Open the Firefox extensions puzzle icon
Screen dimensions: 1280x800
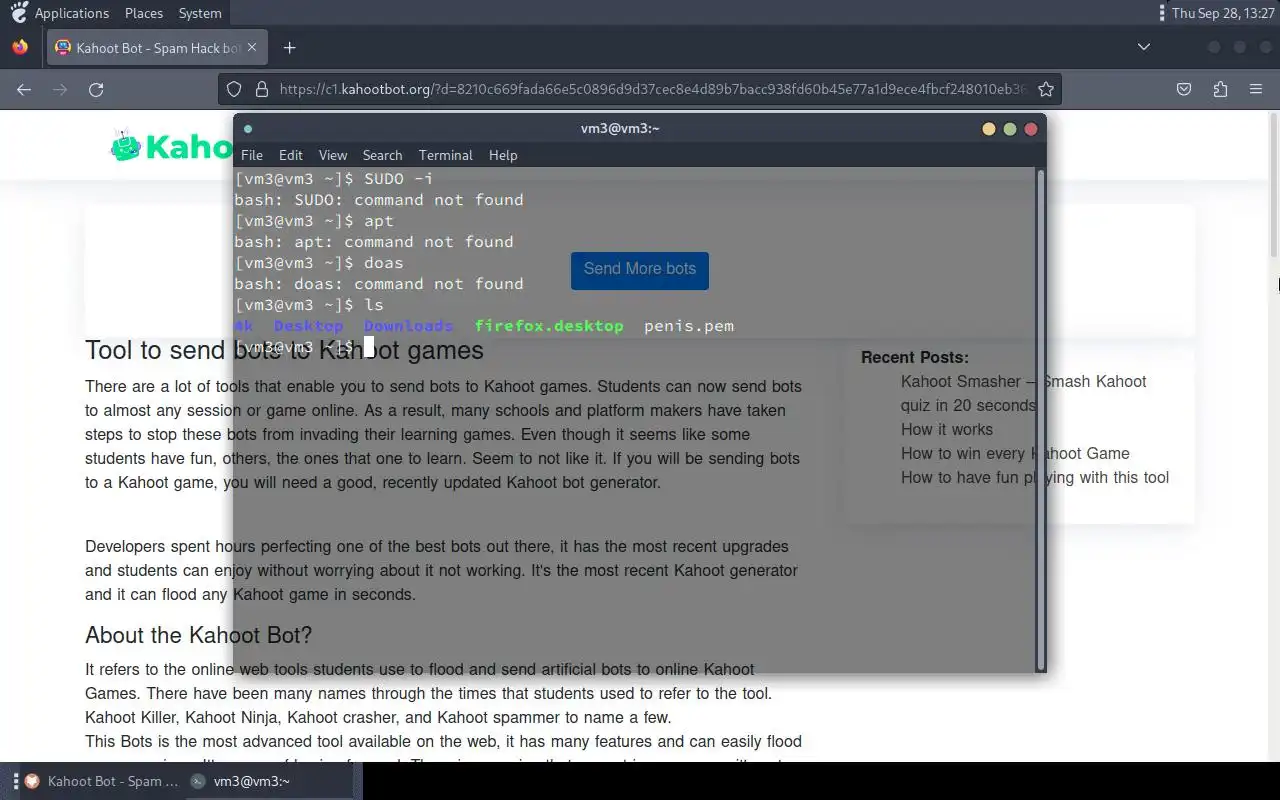(x=1220, y=89)
